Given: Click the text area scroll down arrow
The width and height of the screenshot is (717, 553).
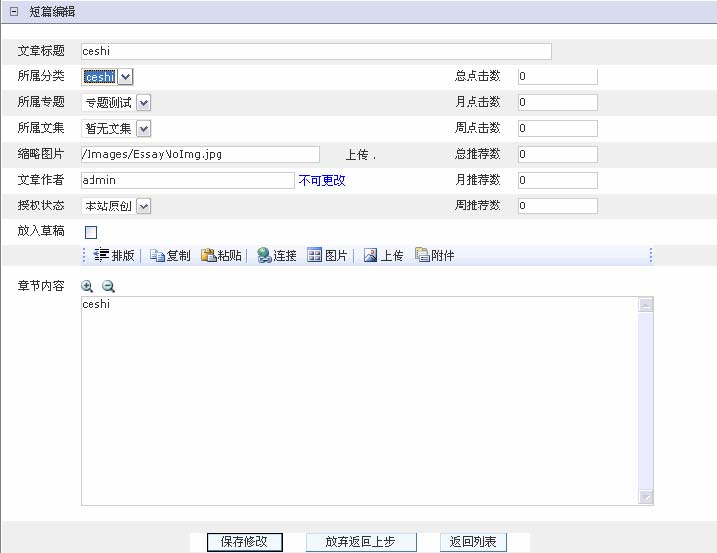Looking at the screenshot, I should [646, 497].
